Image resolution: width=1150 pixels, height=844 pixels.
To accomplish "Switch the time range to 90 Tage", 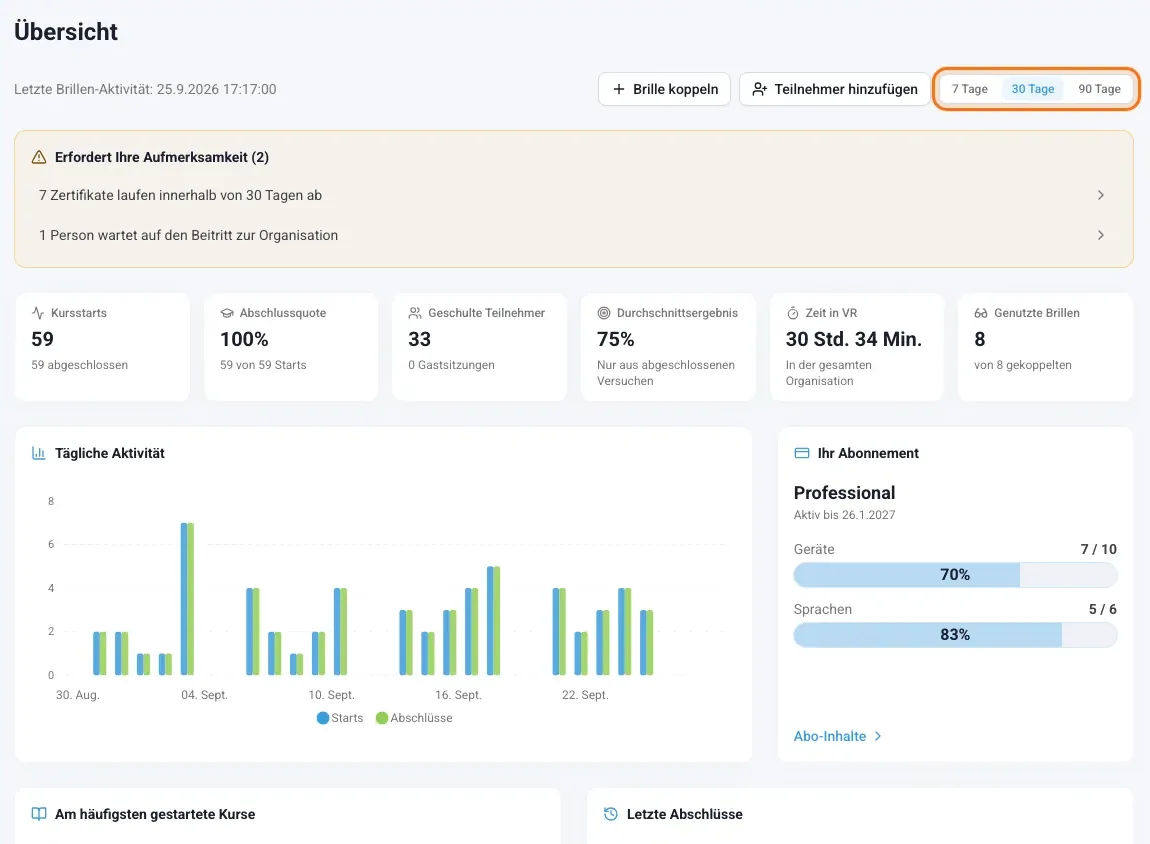I will click(x=1099, y=89).
